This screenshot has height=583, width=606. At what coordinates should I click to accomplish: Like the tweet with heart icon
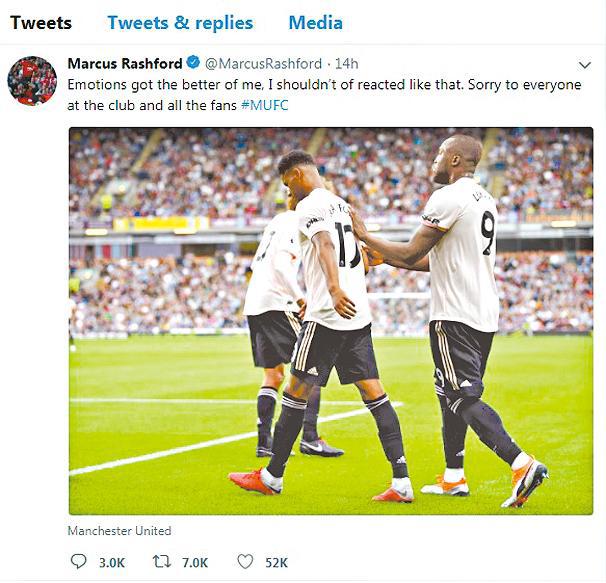245,561
